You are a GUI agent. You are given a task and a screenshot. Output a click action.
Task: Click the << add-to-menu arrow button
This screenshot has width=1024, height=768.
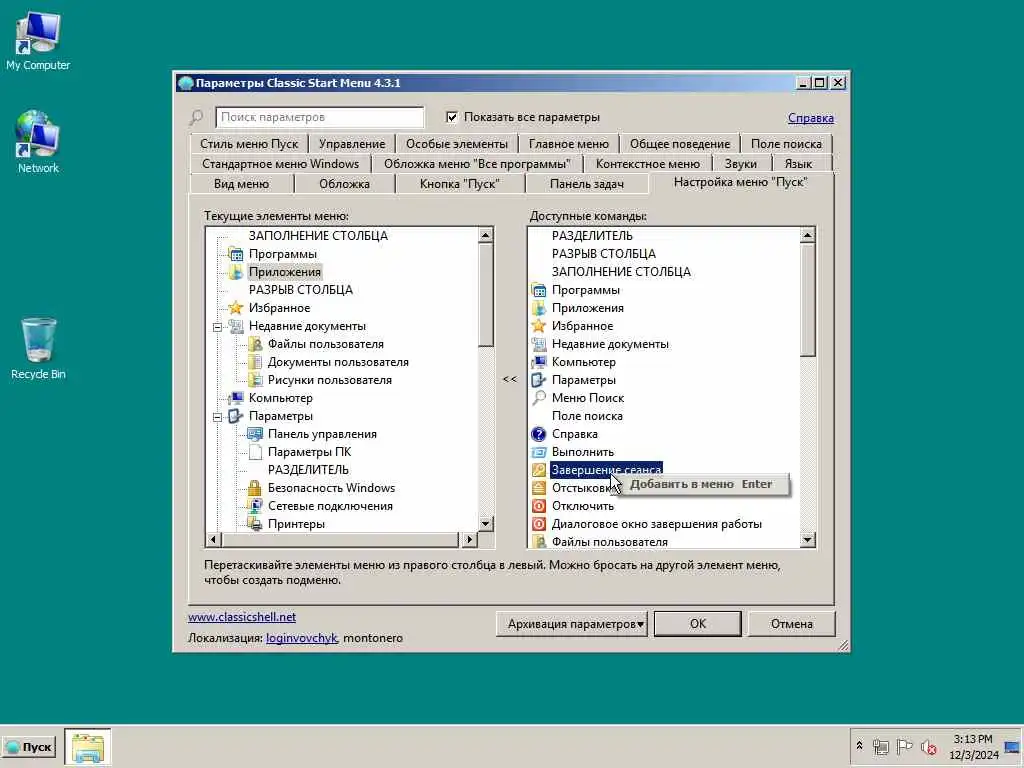click(x=510, y=379)
